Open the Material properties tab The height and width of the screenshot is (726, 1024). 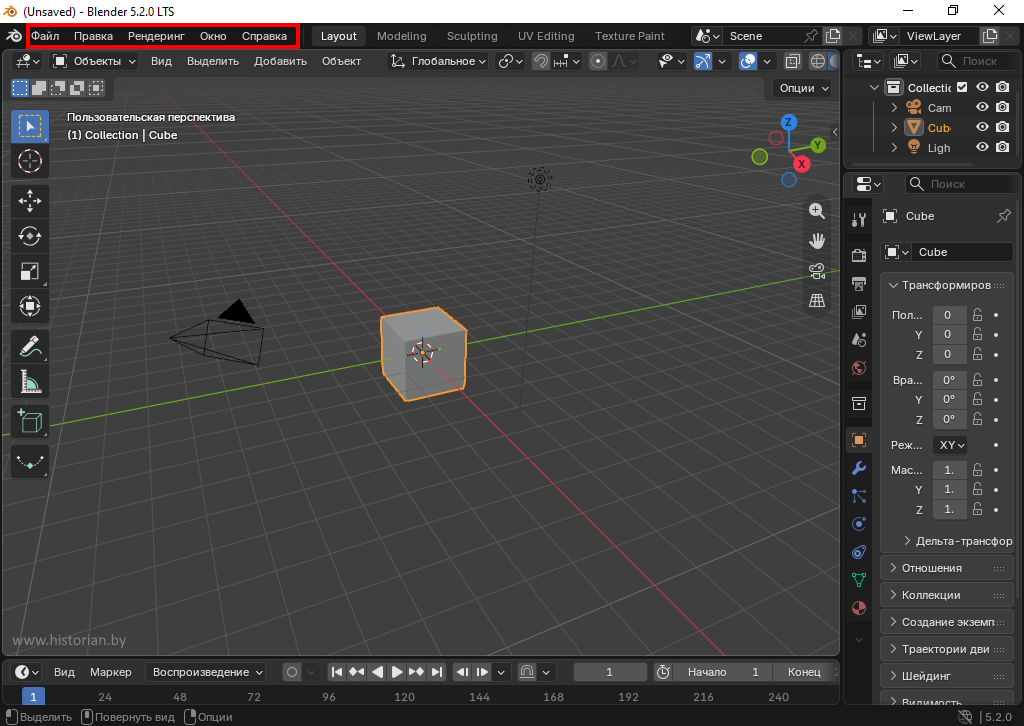[859, 608]
